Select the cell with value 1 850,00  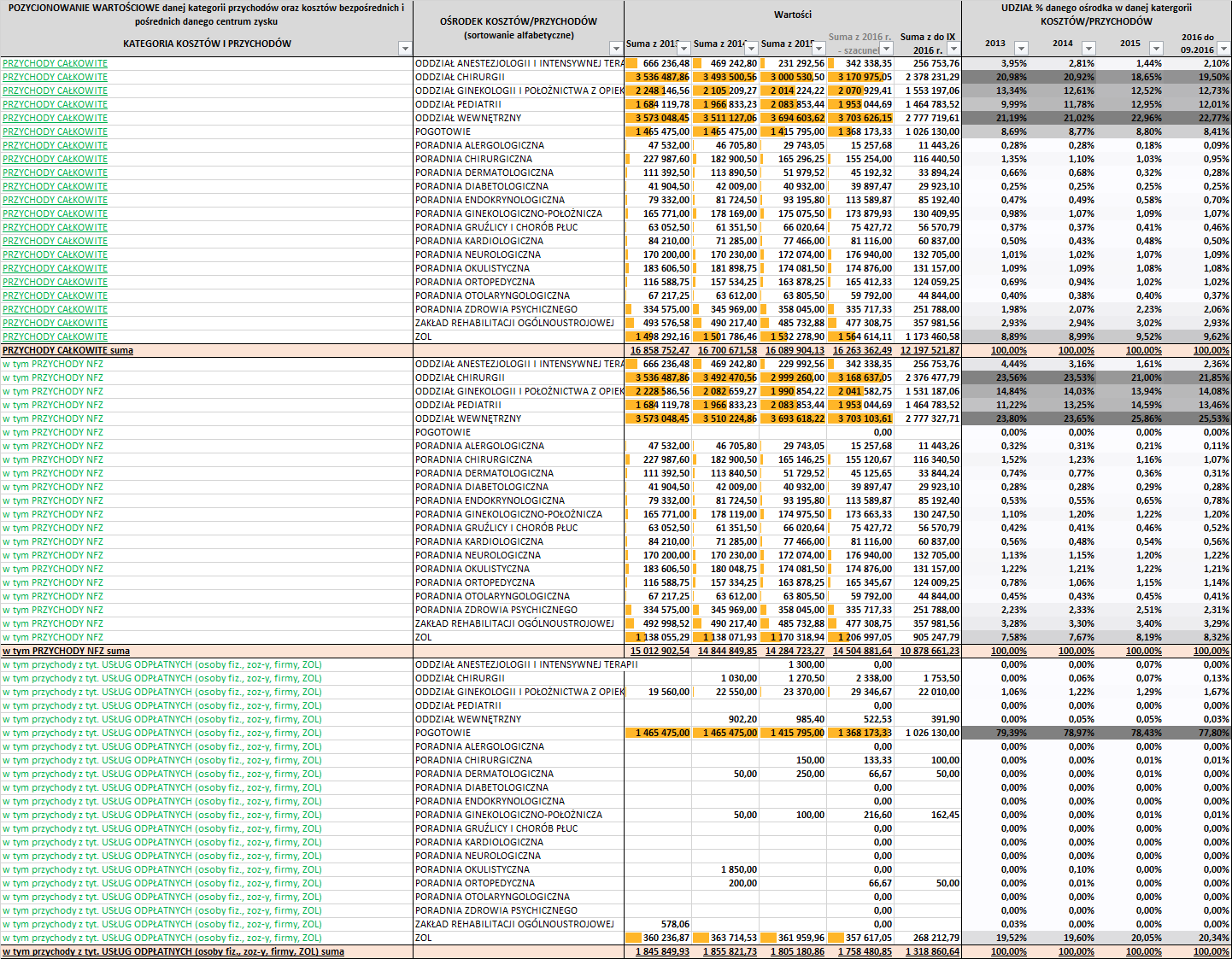click(725, 869)
